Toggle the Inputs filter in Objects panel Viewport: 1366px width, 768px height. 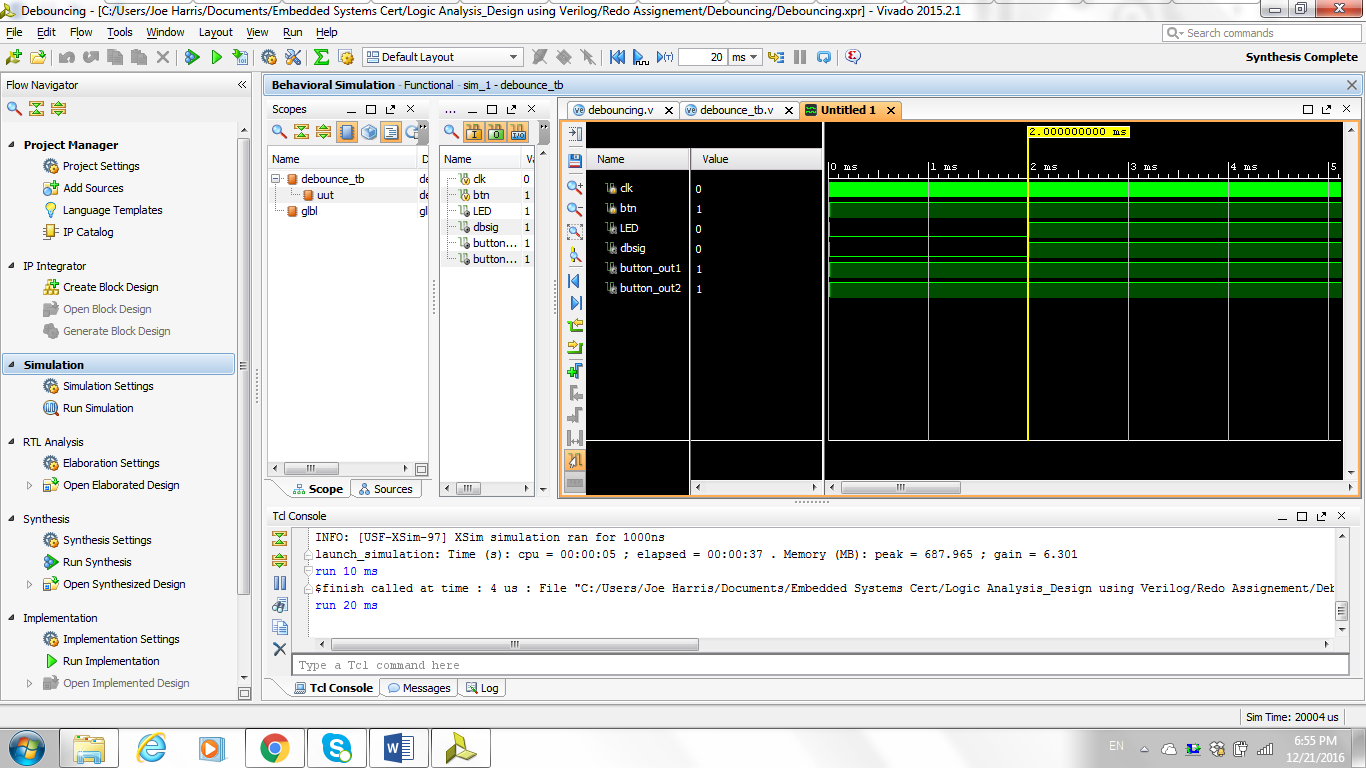473,132
